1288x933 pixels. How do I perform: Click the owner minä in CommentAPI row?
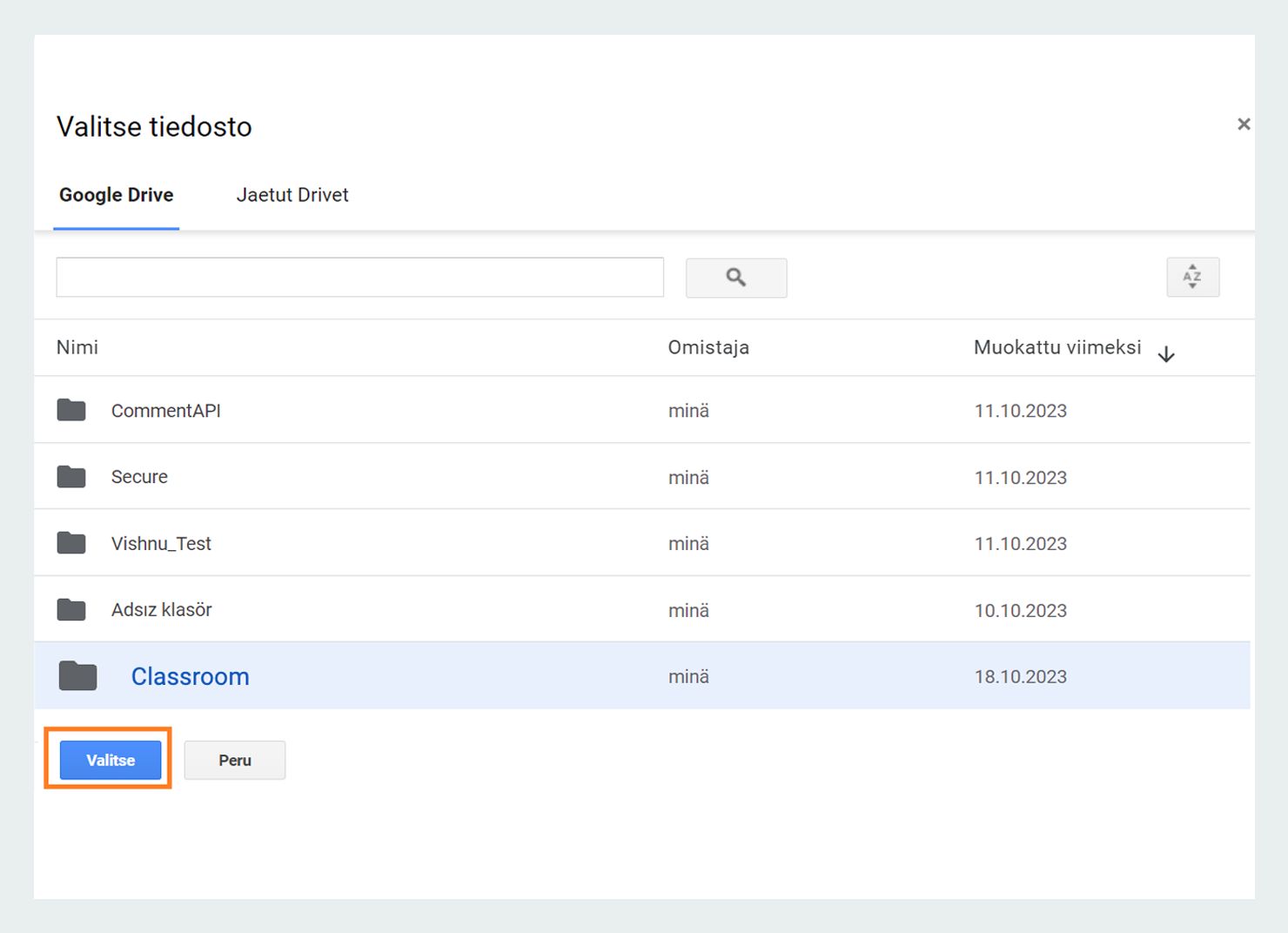click(x=688, y=411)
